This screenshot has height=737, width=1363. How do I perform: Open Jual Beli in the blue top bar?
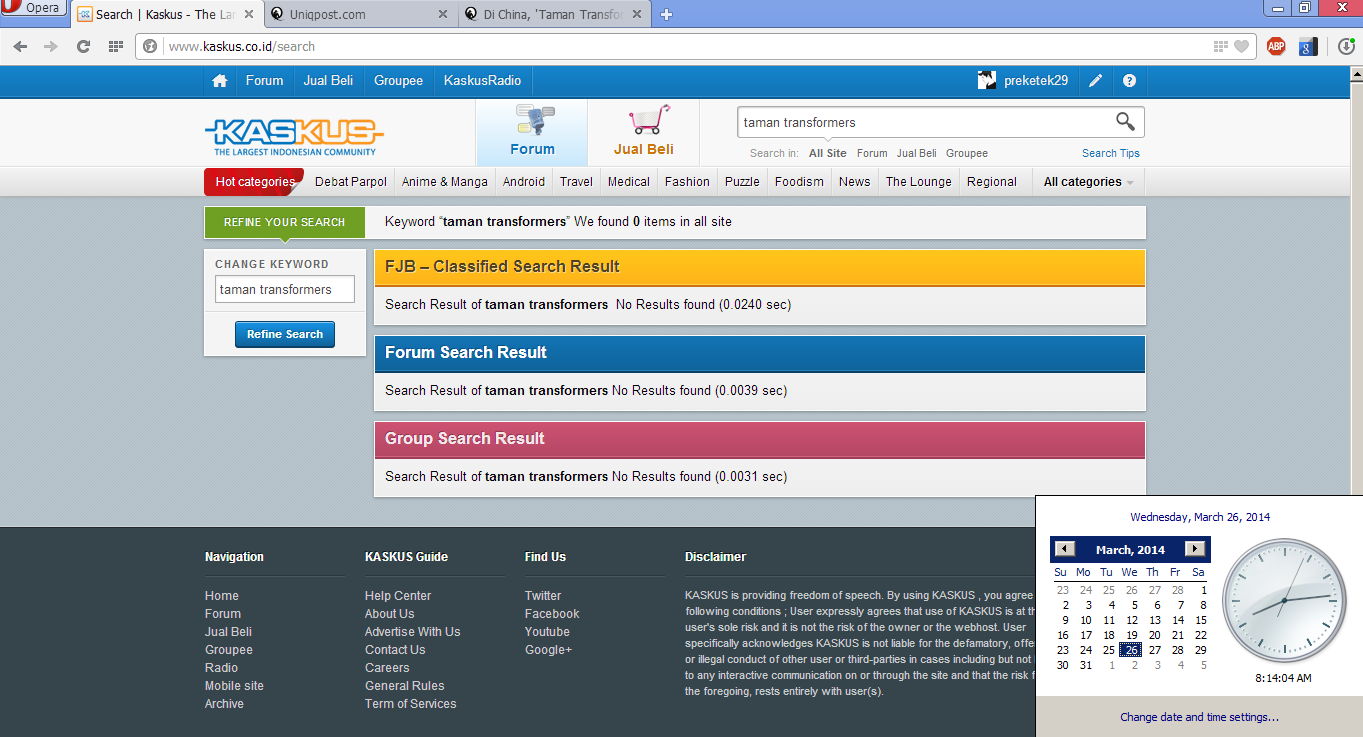329,81
